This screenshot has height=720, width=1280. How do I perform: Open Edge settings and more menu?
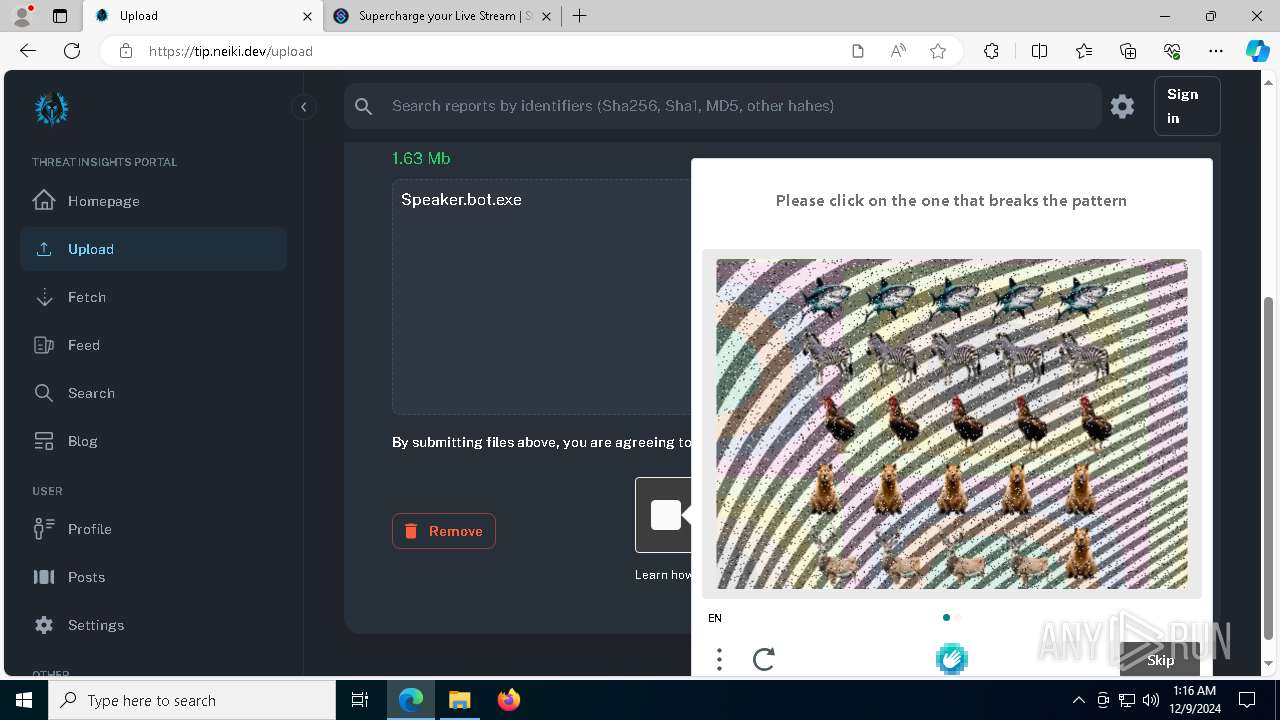point(1216,51)
